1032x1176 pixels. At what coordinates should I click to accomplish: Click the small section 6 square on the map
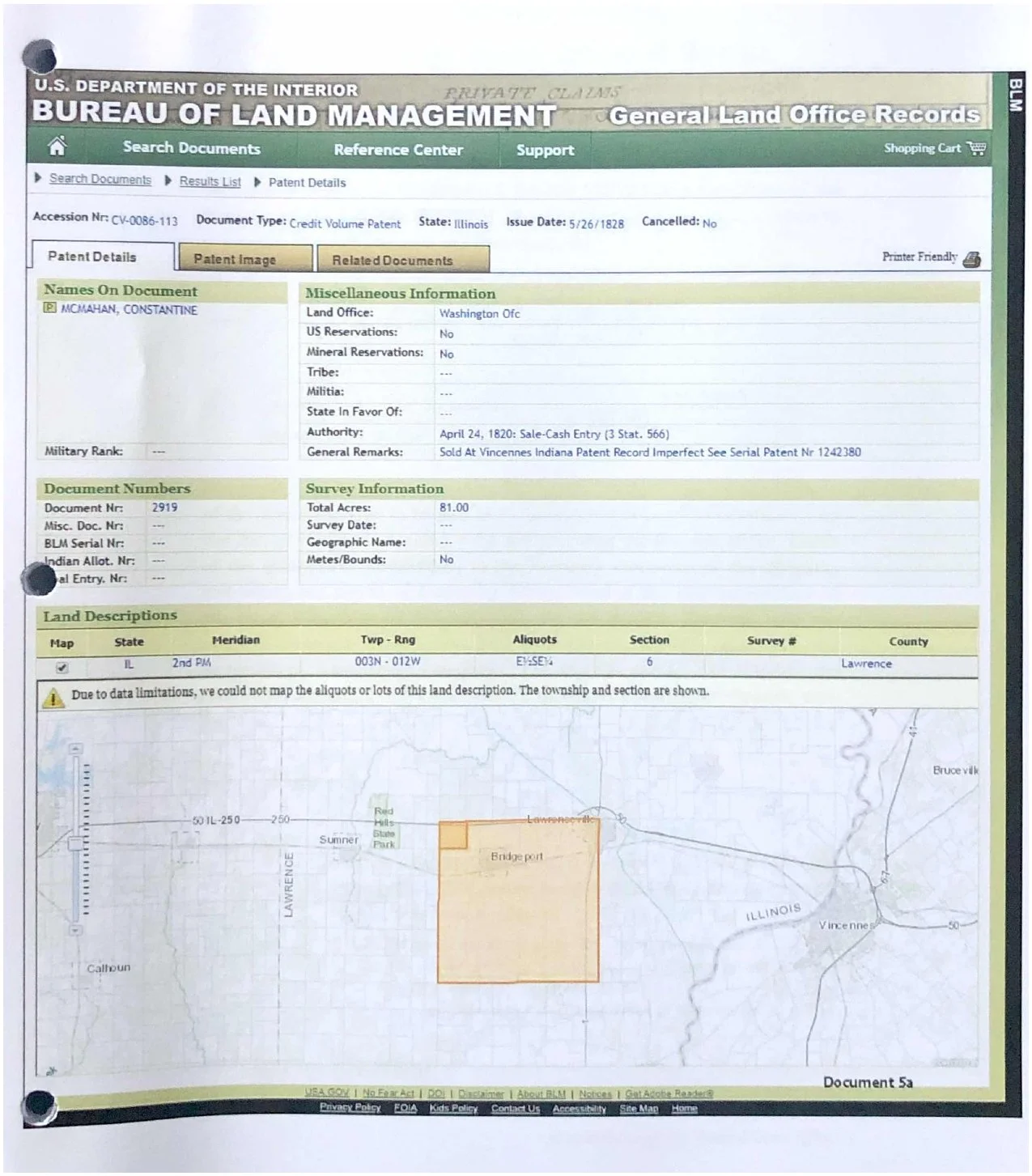coord(453,835)
